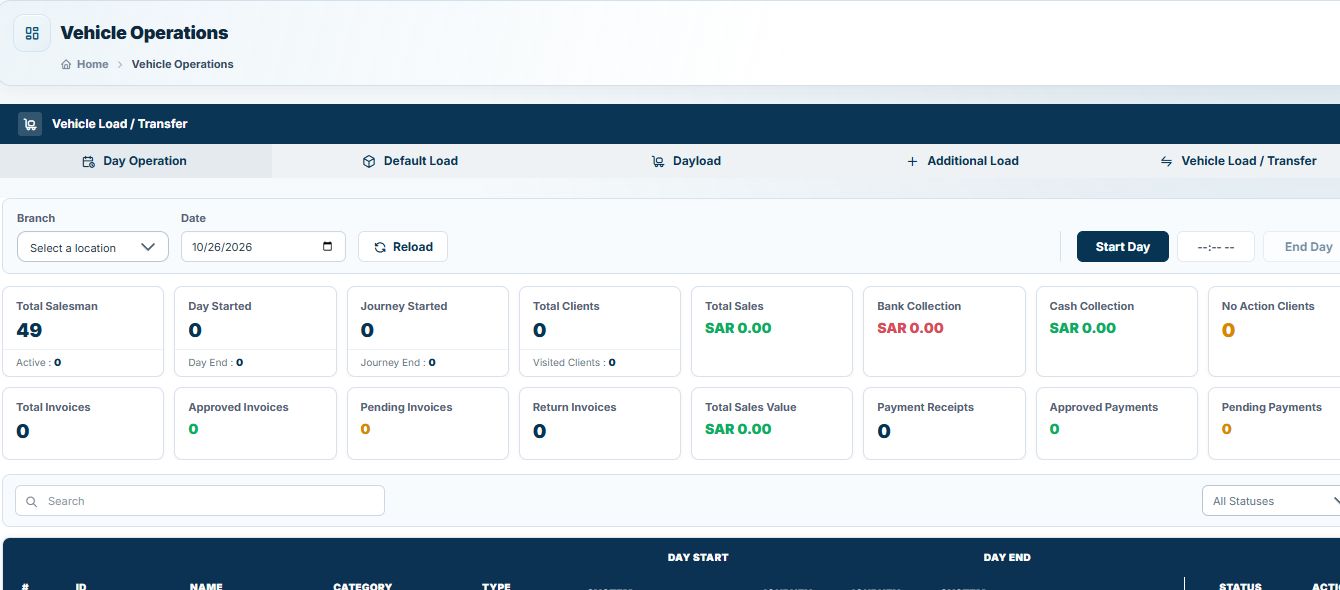Open the Branch location dropdown
This screenshot has width=1340, height=590.
coord(93,247)
